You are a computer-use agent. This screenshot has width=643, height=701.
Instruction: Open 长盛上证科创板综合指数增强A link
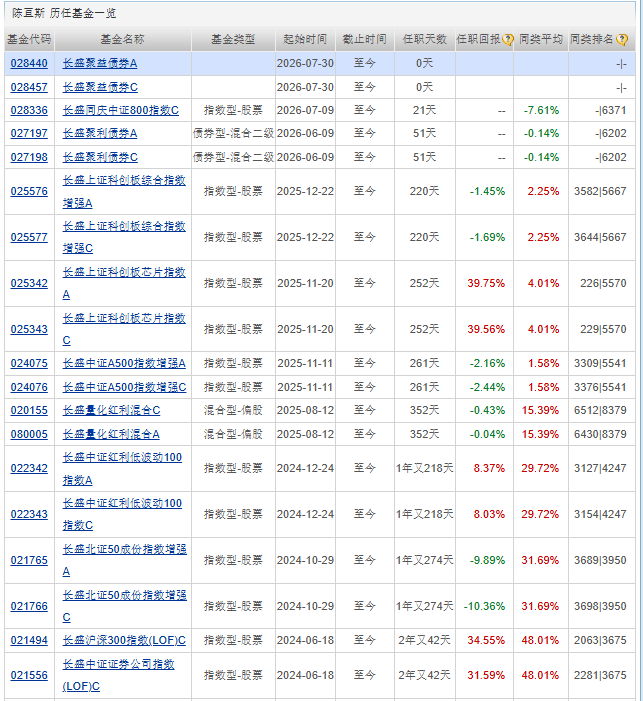[x=124, y=192]
